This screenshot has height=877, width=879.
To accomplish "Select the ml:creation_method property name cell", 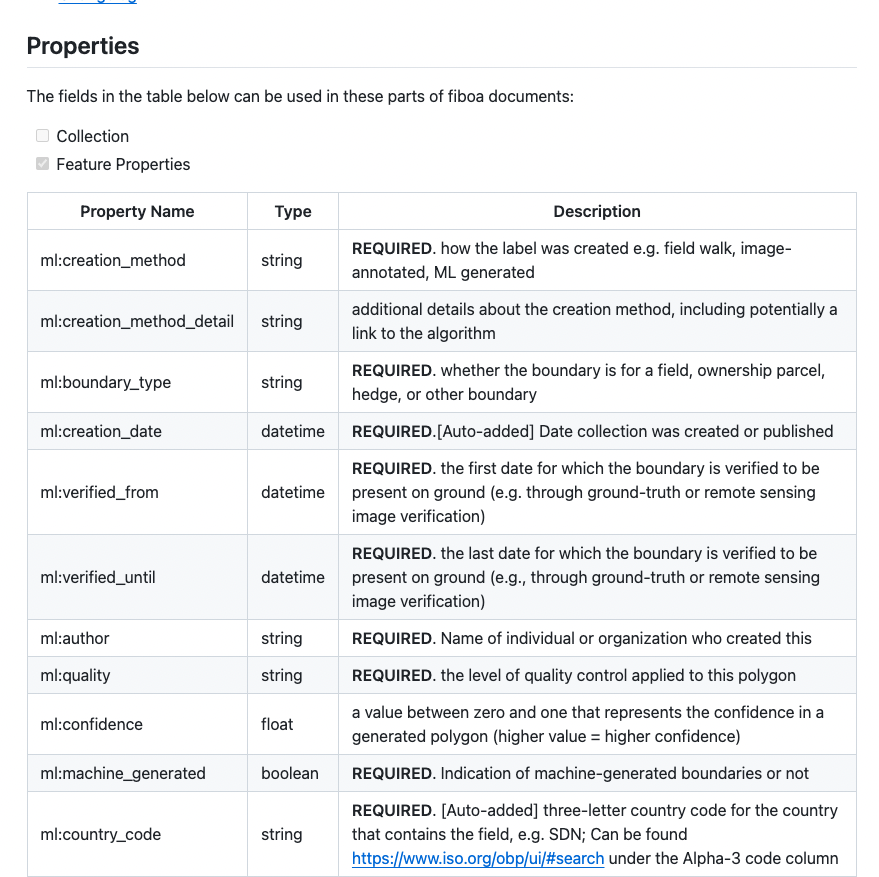I will click(113, 260).
